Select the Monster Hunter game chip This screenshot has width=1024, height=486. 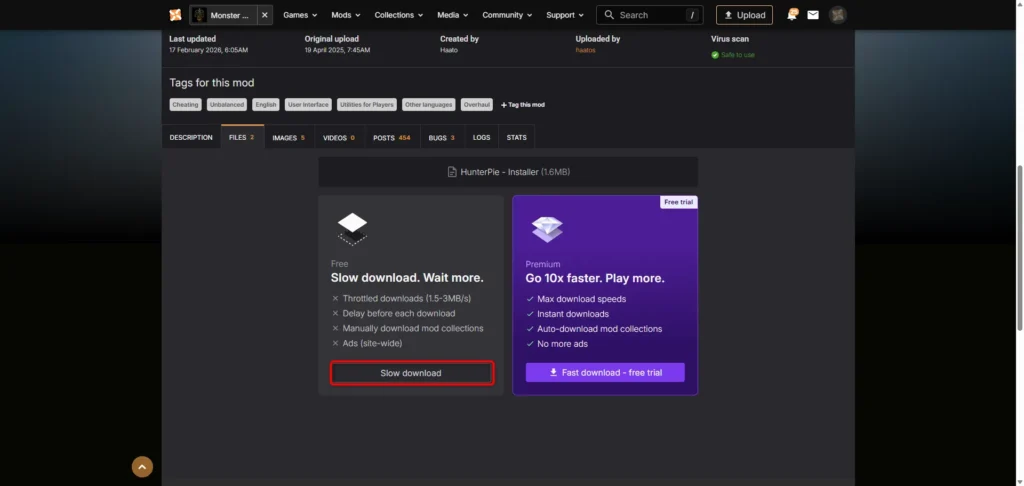pos(223,15)
